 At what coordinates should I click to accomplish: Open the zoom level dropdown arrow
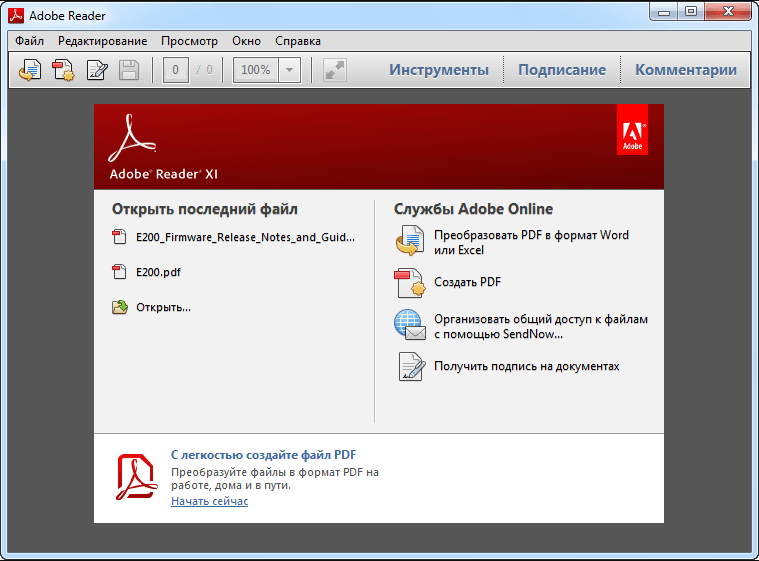(289, 70)
